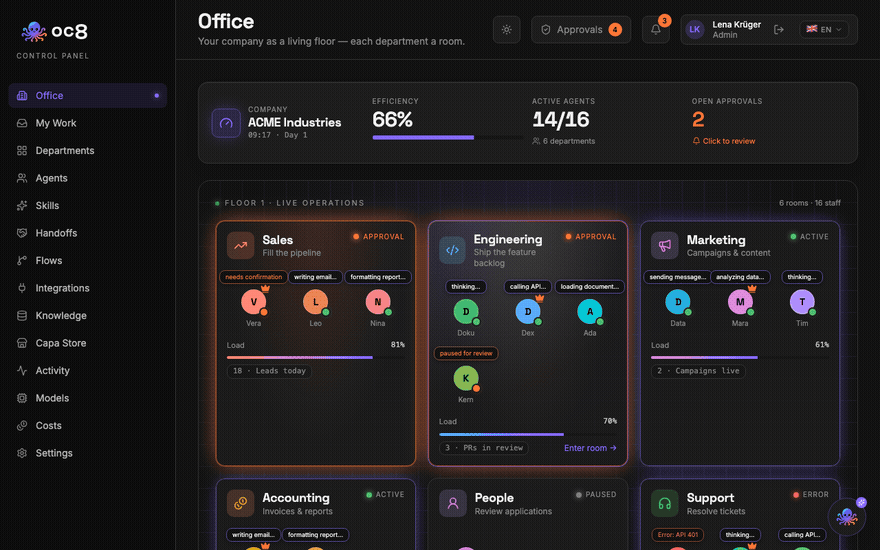This screenshot has height=550, width=880.
Task: Click the Costs icon
Action: (x=22, y=425)
